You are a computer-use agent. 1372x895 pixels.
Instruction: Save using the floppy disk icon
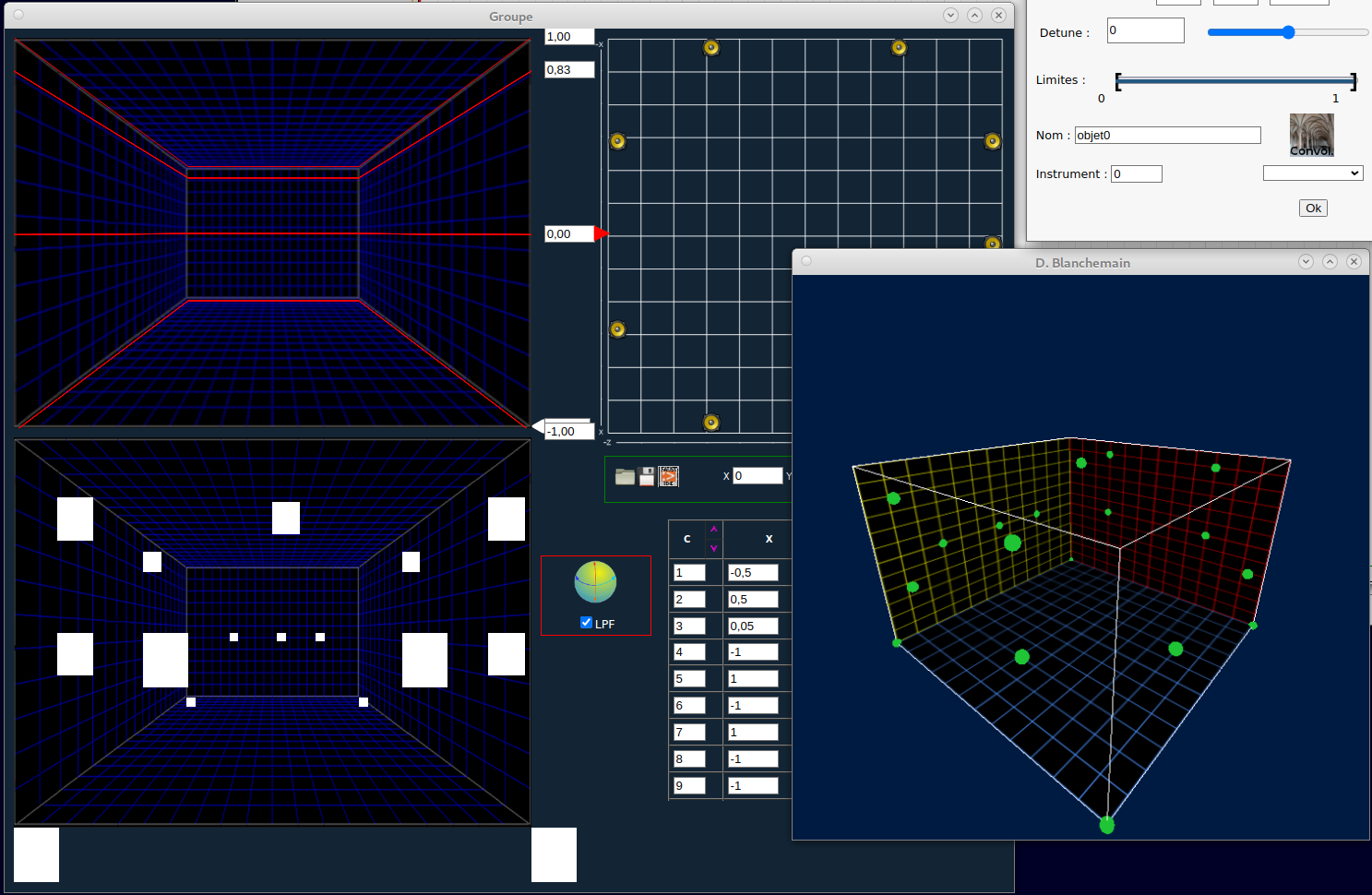click(647, 476)
